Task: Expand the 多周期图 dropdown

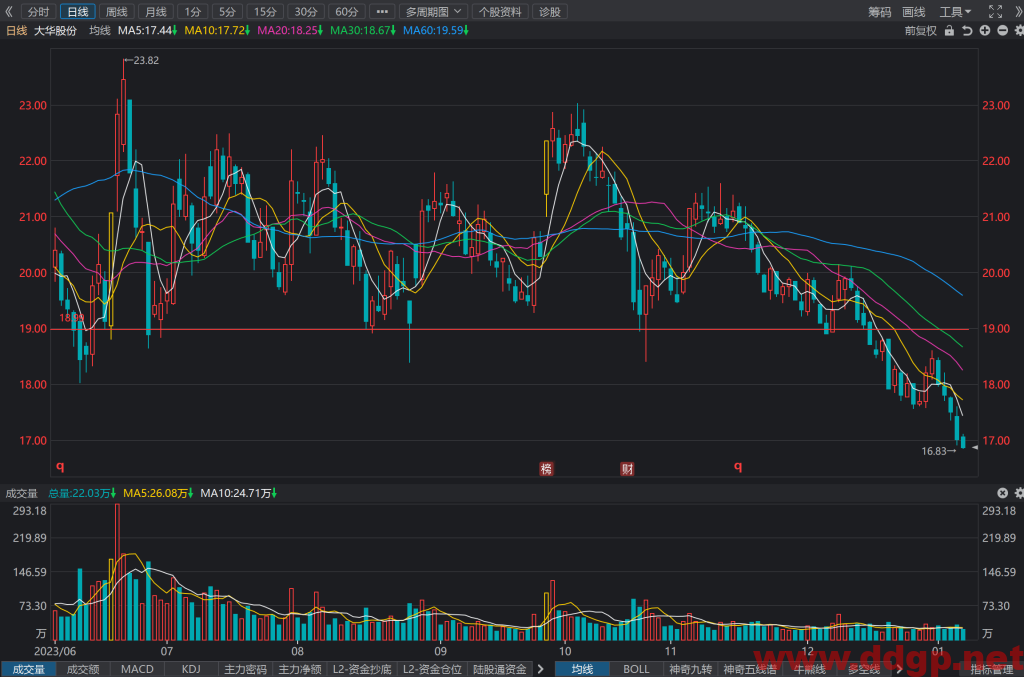Action: pos(433,12)
